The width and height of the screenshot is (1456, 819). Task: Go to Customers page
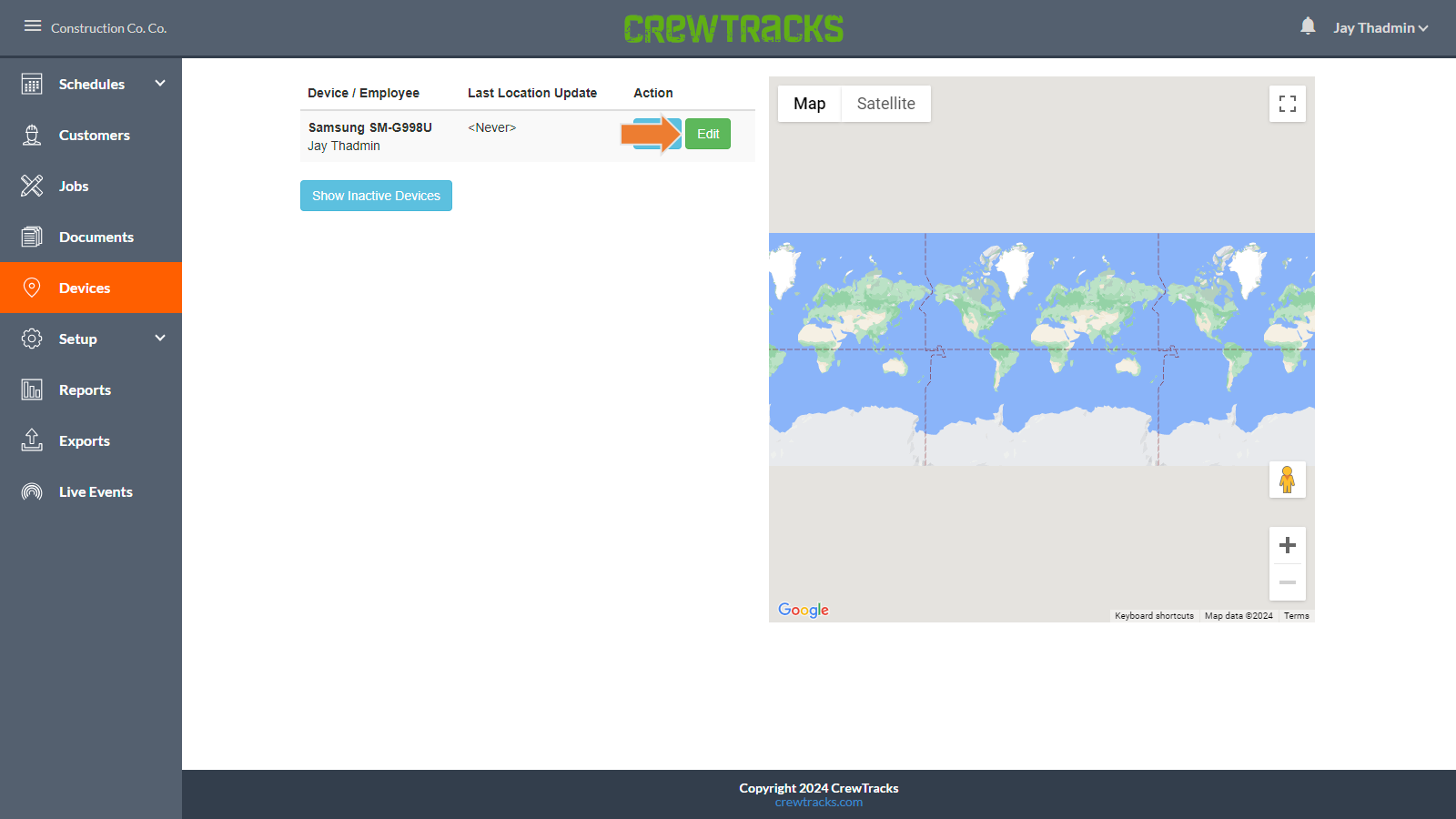(91, 135)
